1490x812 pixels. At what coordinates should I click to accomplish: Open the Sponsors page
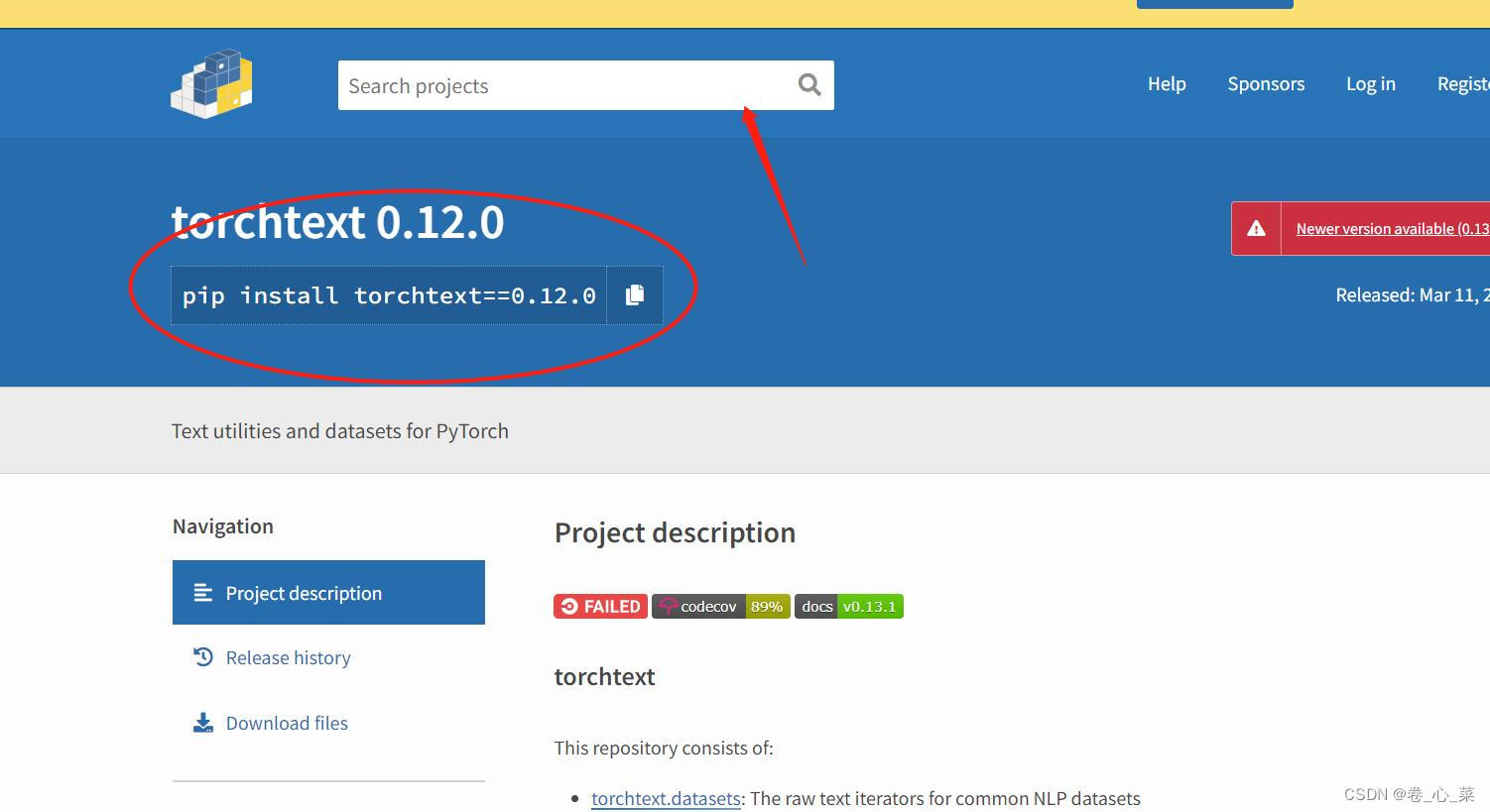click(1266, 84)
